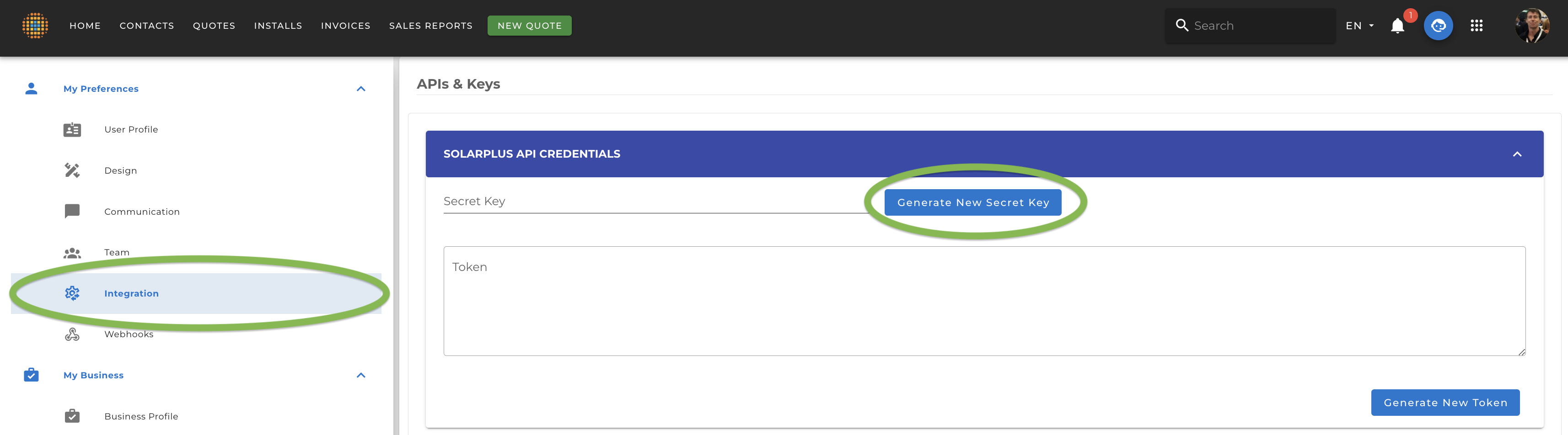Click the Design tools icon

point(72,170)
